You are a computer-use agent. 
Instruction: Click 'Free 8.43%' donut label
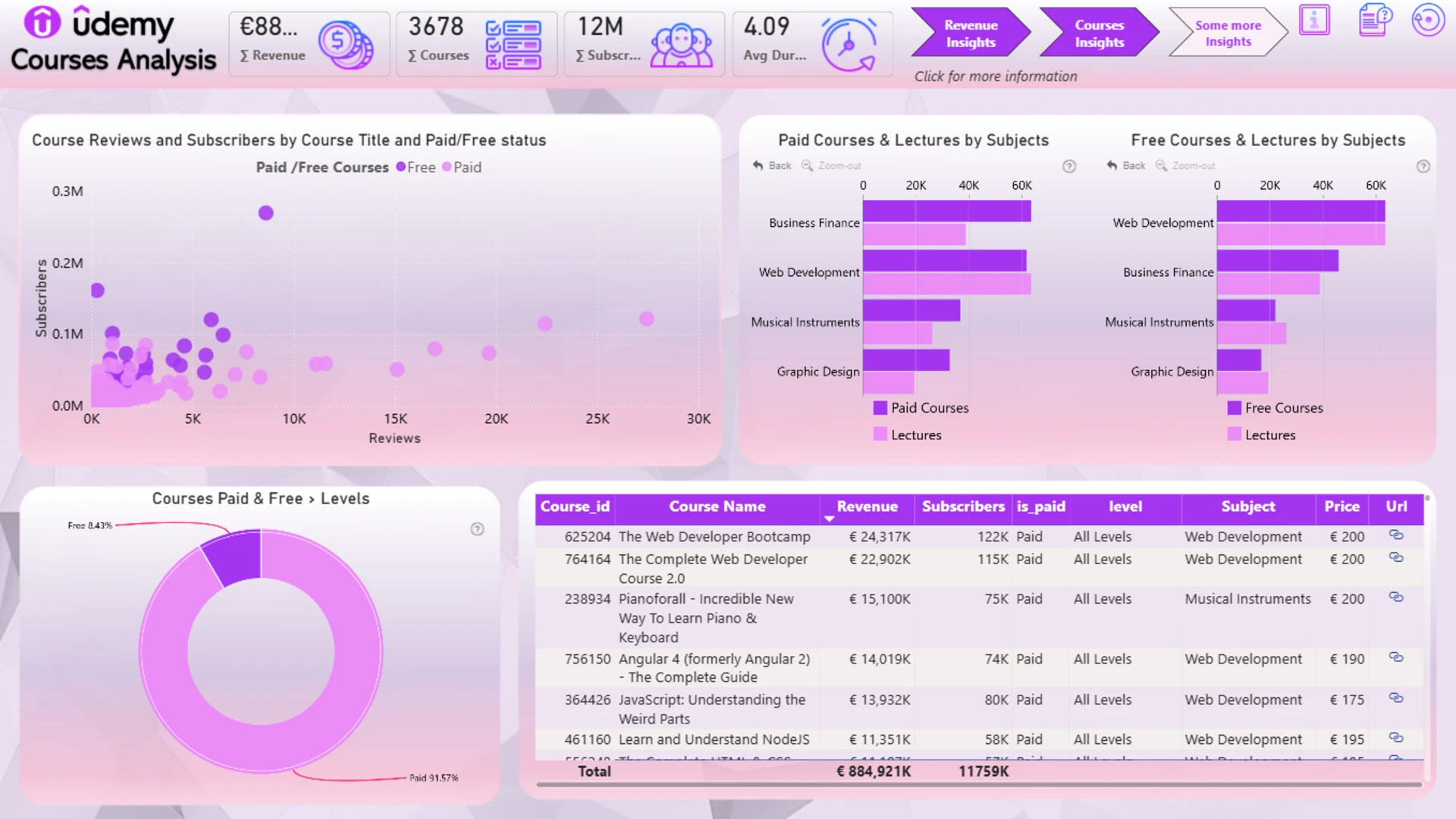tap(89, 525)
